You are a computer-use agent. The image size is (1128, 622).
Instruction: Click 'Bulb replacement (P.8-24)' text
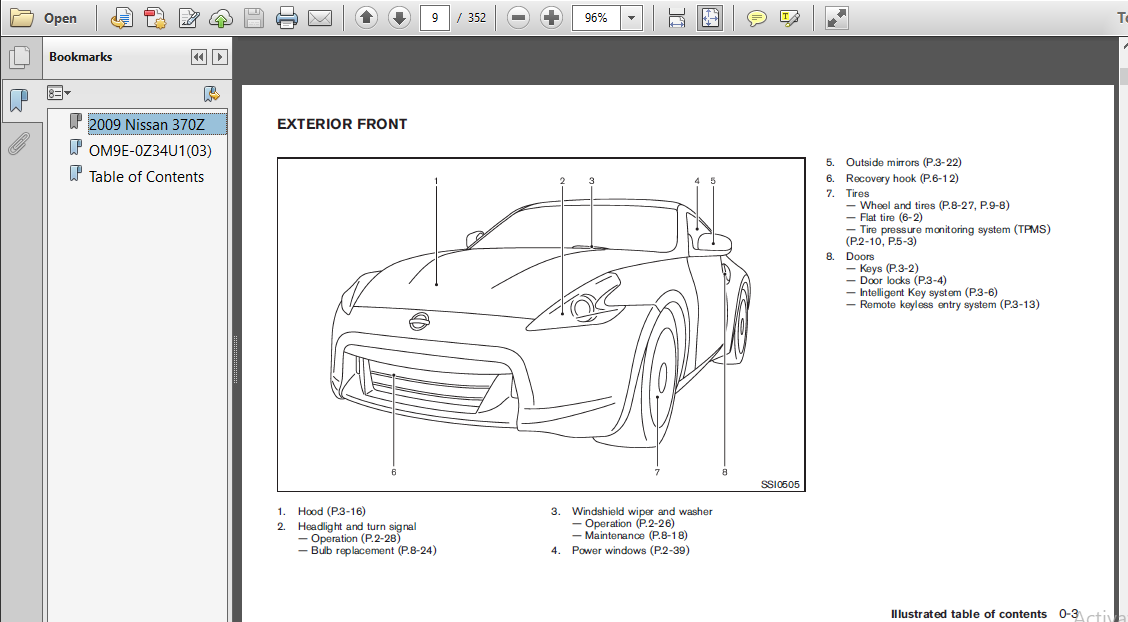point(373,550)
